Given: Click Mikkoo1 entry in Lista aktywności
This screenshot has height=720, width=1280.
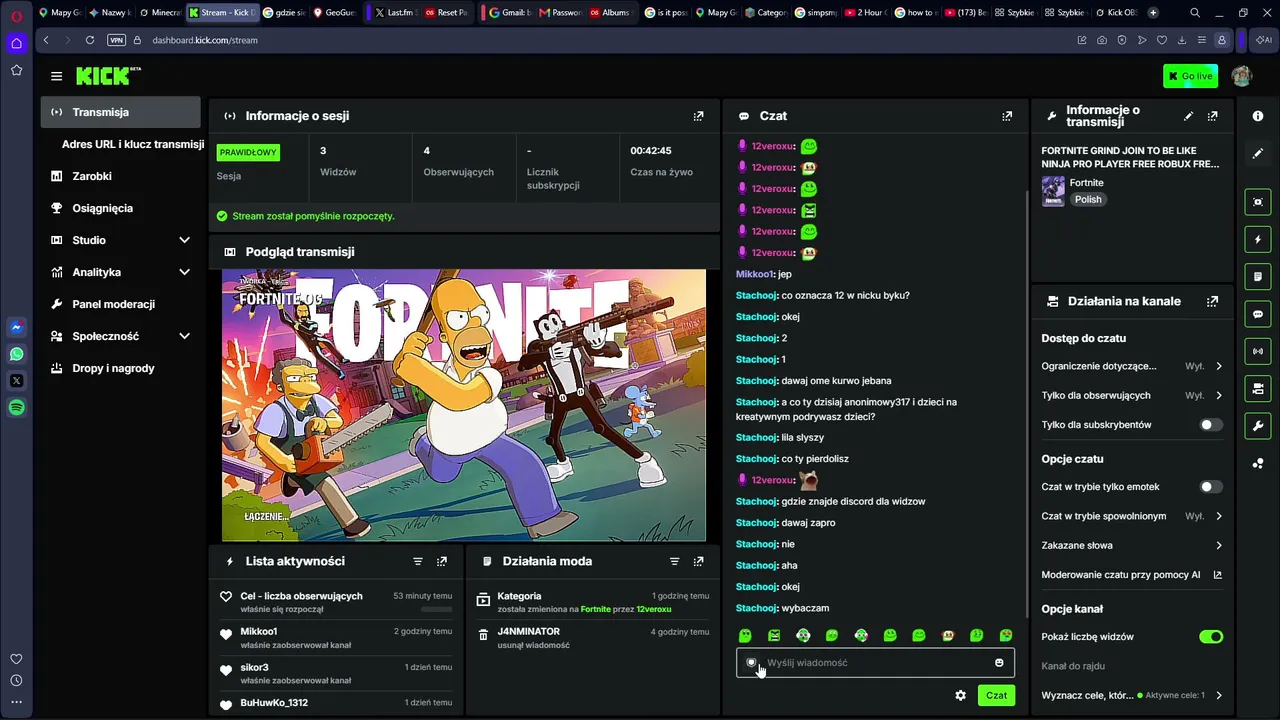Looking at the screenshot, I should click(x=335, y=638).
